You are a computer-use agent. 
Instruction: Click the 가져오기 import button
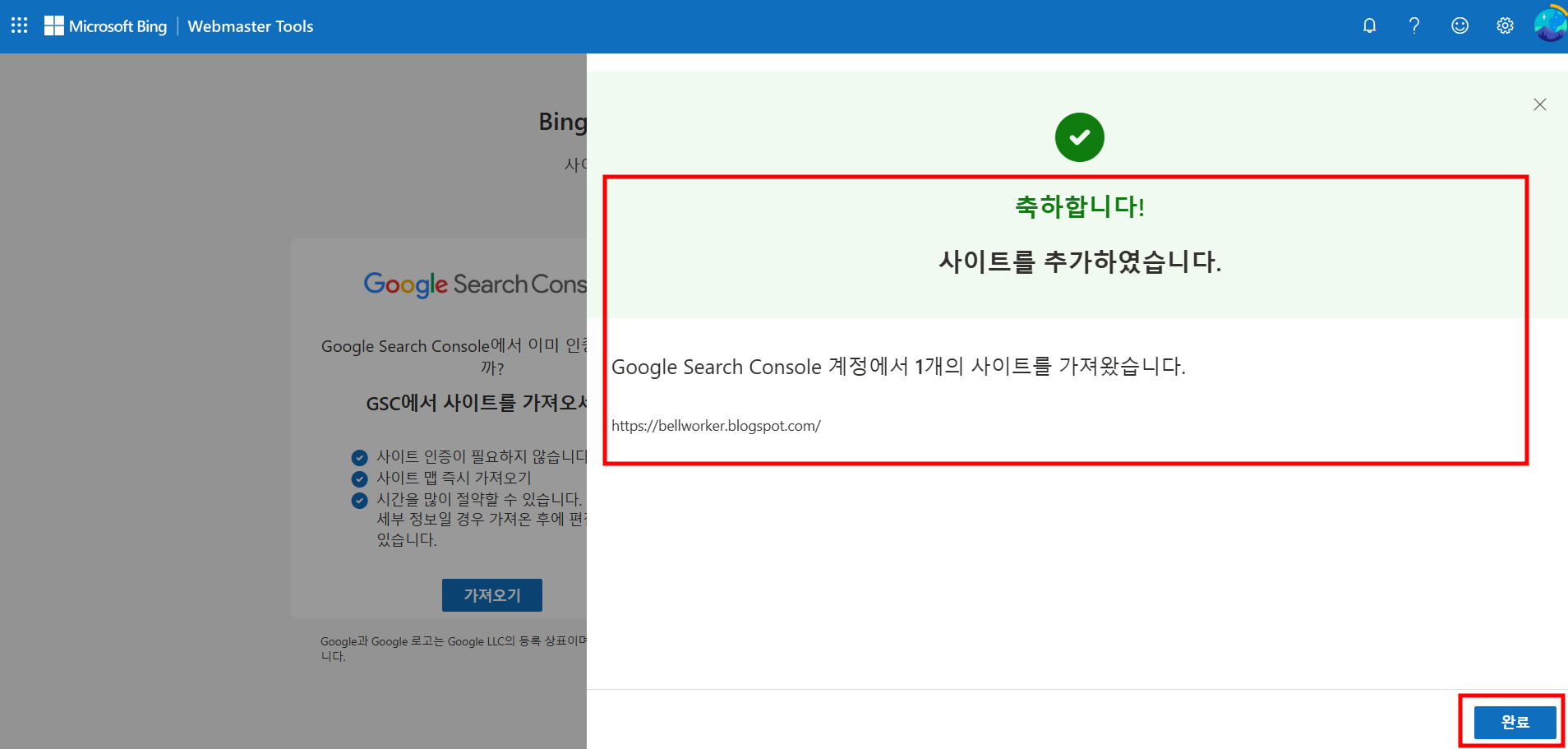pyautogui.click(x=492, y=595)
